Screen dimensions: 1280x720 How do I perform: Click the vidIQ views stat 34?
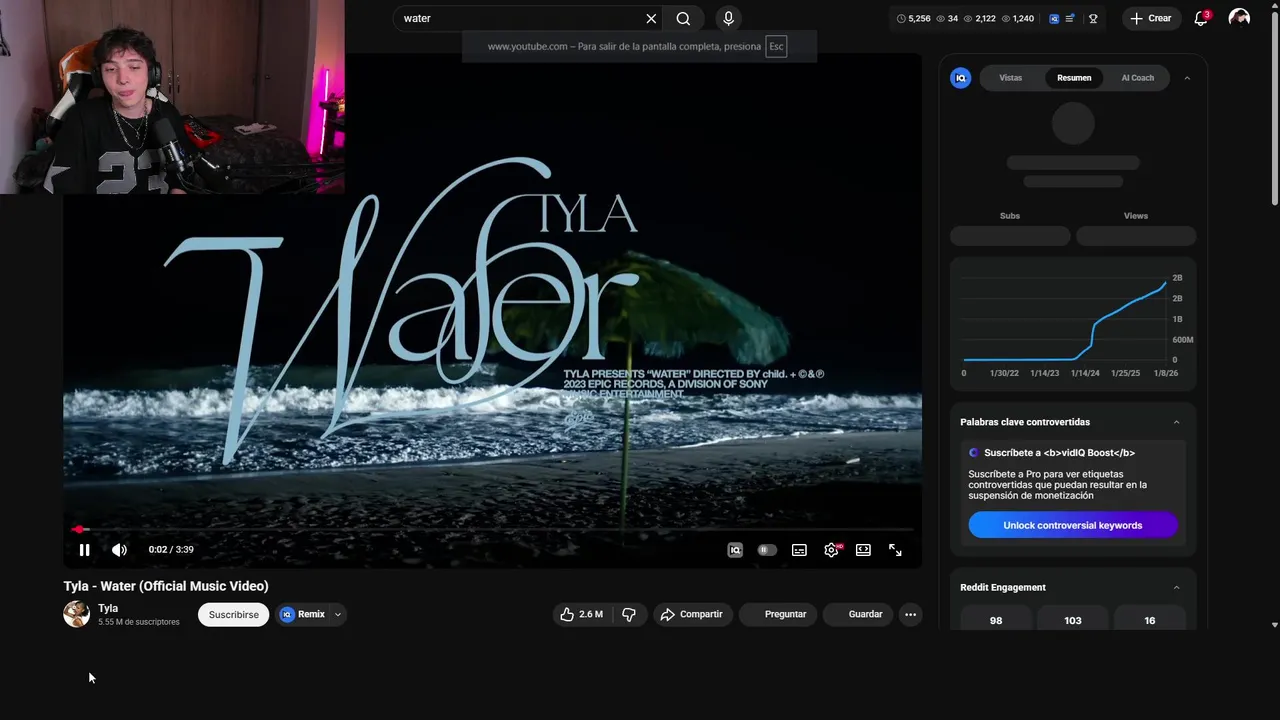[947, 18]
